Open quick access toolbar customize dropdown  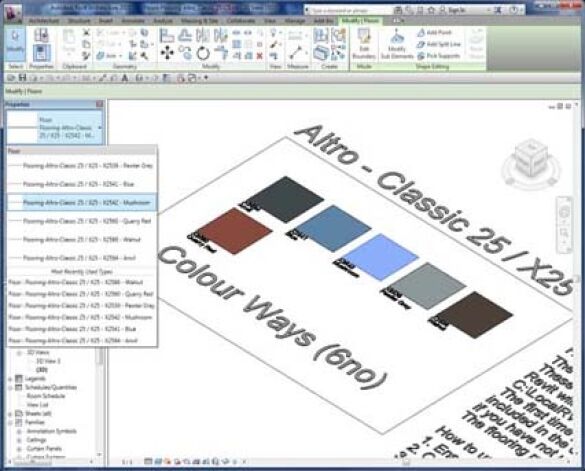pyautogui.click(x=206, y=78)
